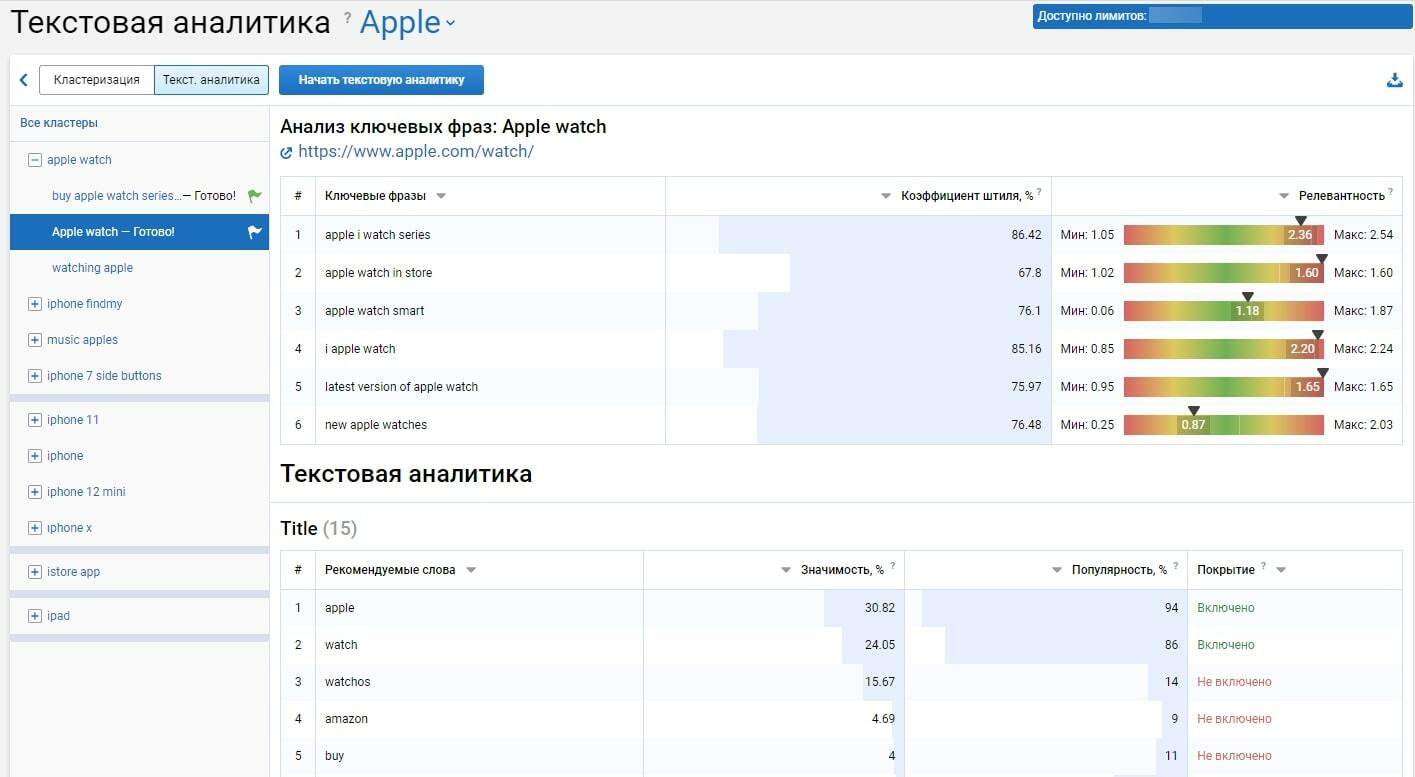The width and height of the screenshot is (1415, 777).
Task: Expand the iphone 7 side buttons cluster
Action: [35, 376]
